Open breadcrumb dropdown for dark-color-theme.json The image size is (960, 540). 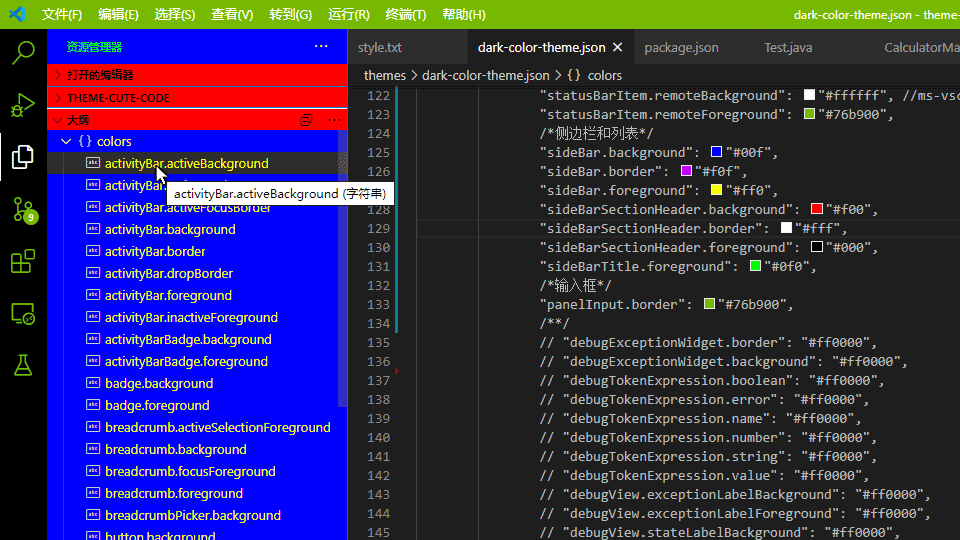click(x=486, y=75)
